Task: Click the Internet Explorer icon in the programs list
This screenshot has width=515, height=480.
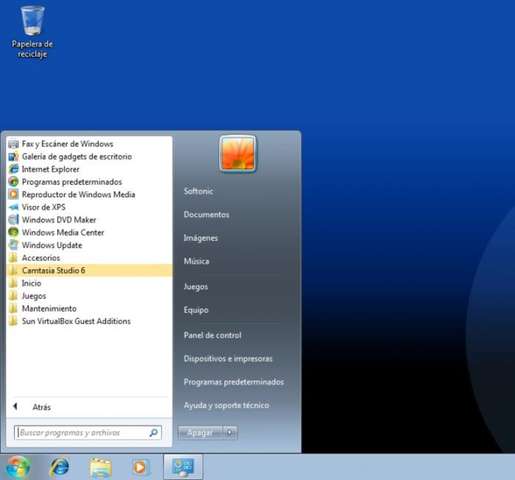Action: click(x=14, y=169)
